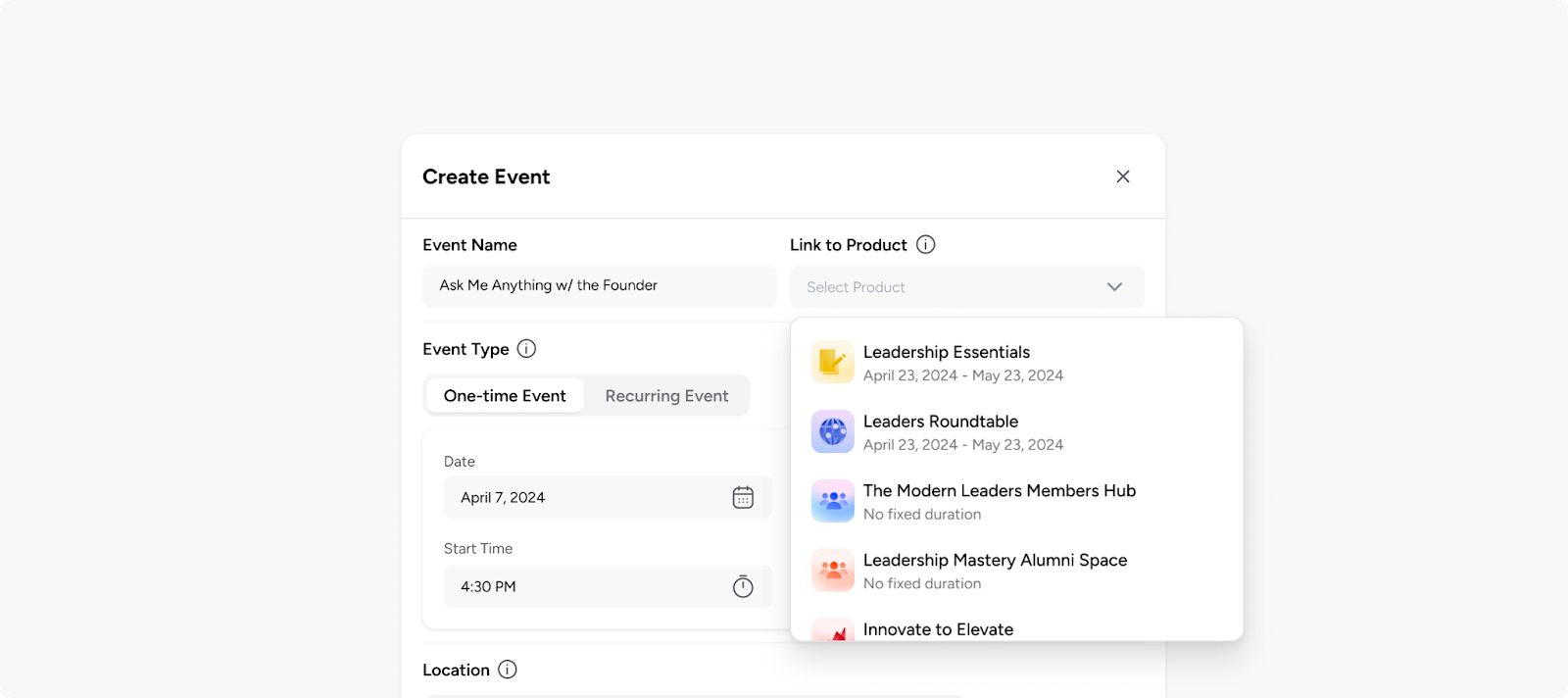Click the Leadership Essentials product icon
This screenshot has height=698, width=1568.
coord(833,363)
